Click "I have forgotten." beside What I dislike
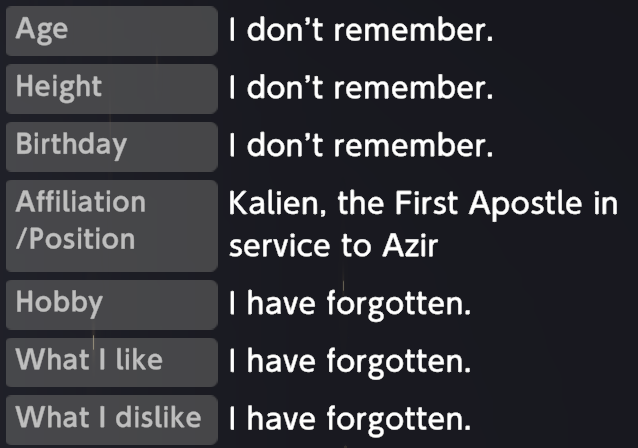638x448 pixels. coord(349,418)
